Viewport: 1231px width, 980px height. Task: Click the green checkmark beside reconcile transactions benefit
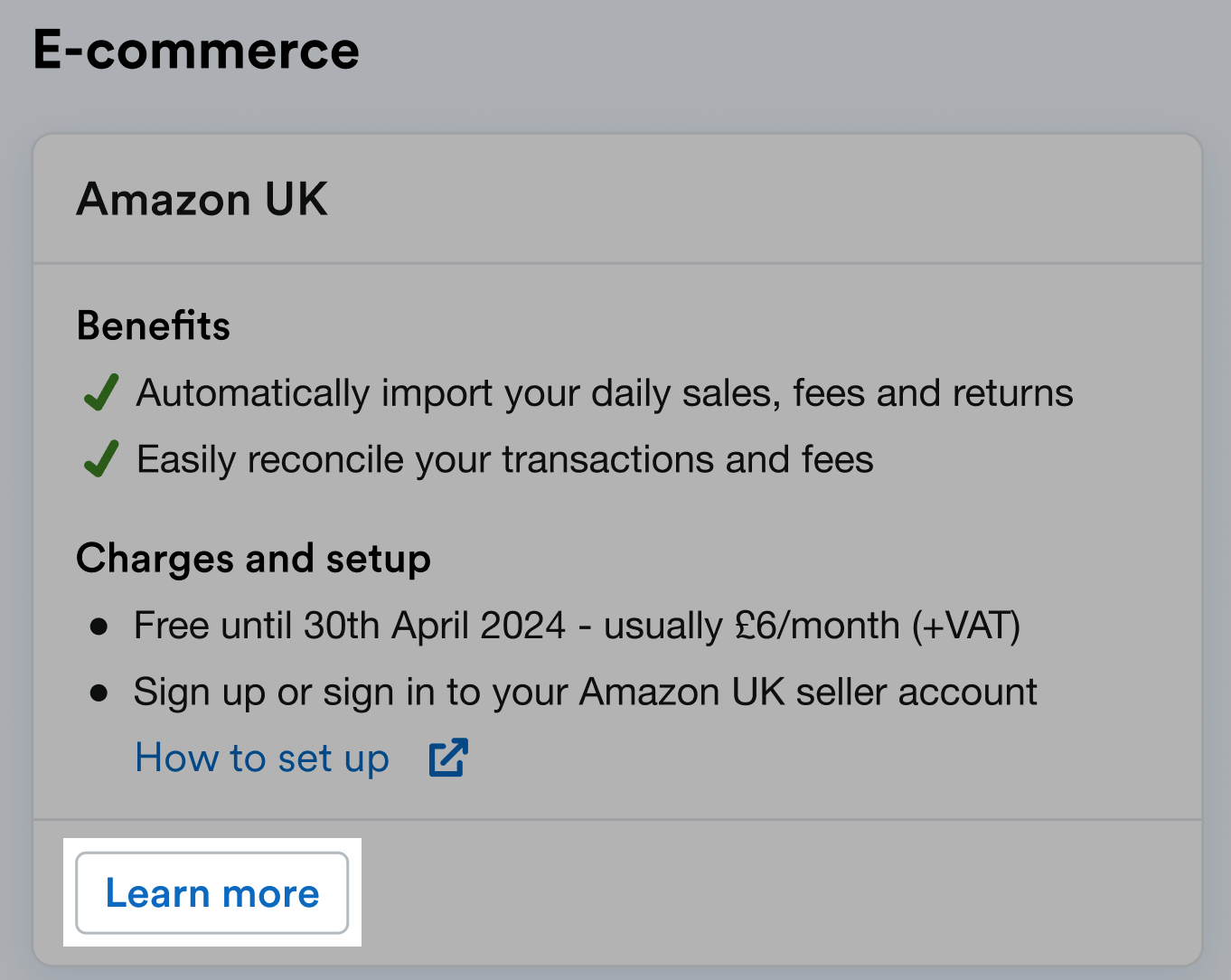point(101,458)
